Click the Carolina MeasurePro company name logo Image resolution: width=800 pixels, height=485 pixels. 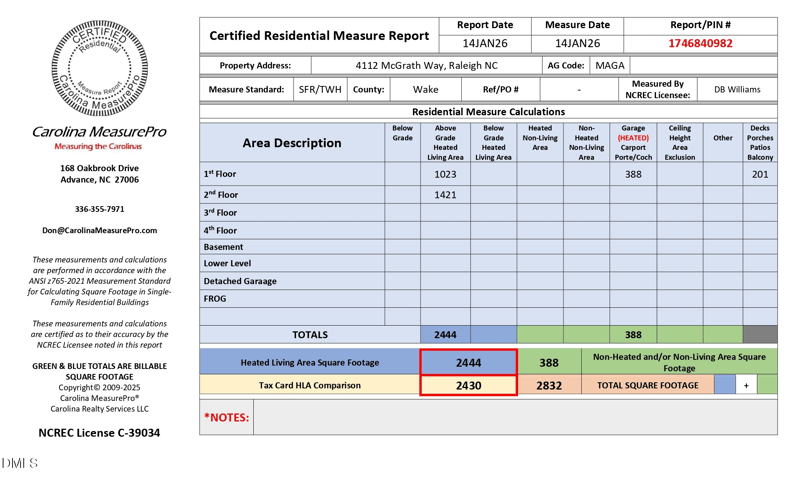point(99,132)
